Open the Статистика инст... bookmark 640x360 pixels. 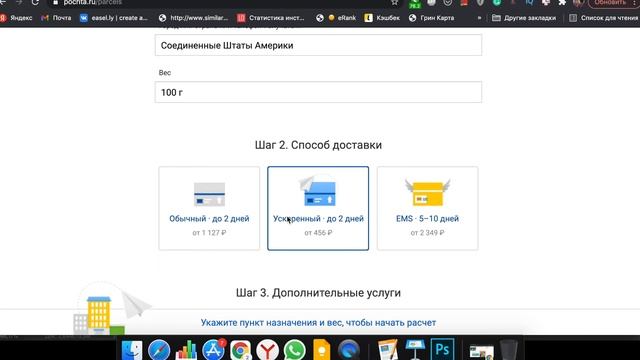pos(271,18)
